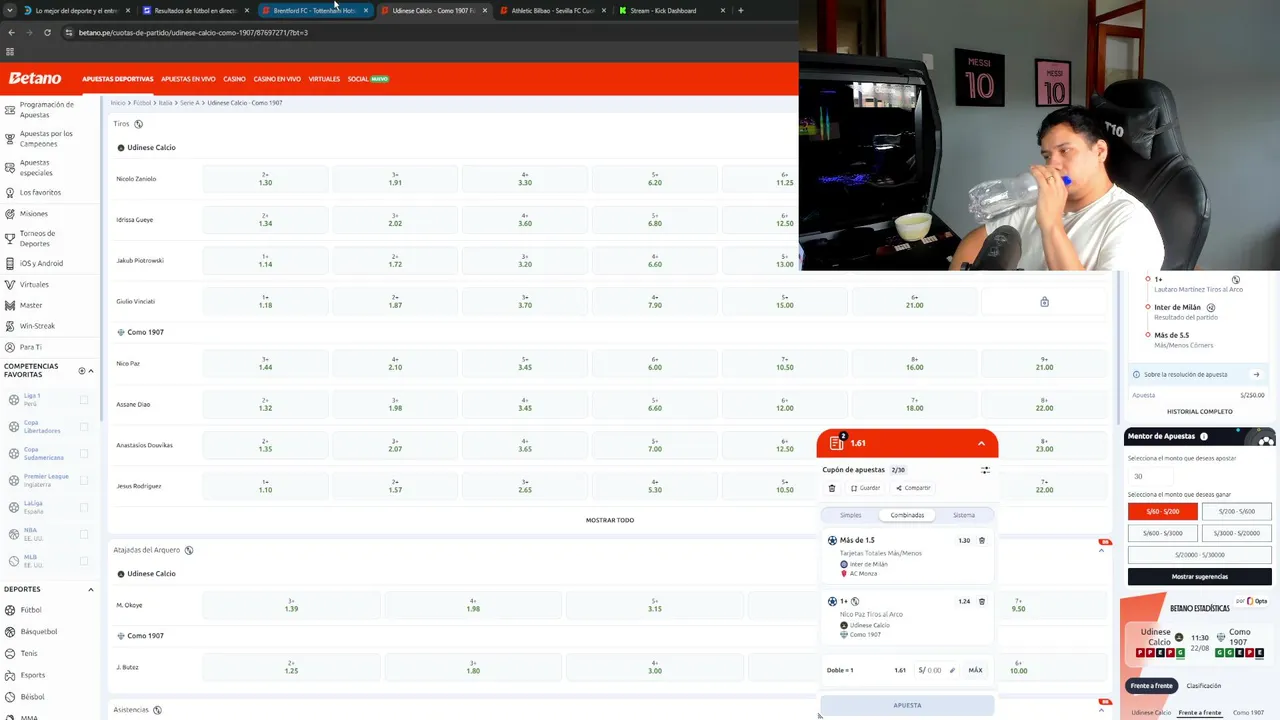The height and width of the screenshot is (720, 1280).
Task: Open info icon beside Atajadas del Arquero
Action: (x=189, y=550)
